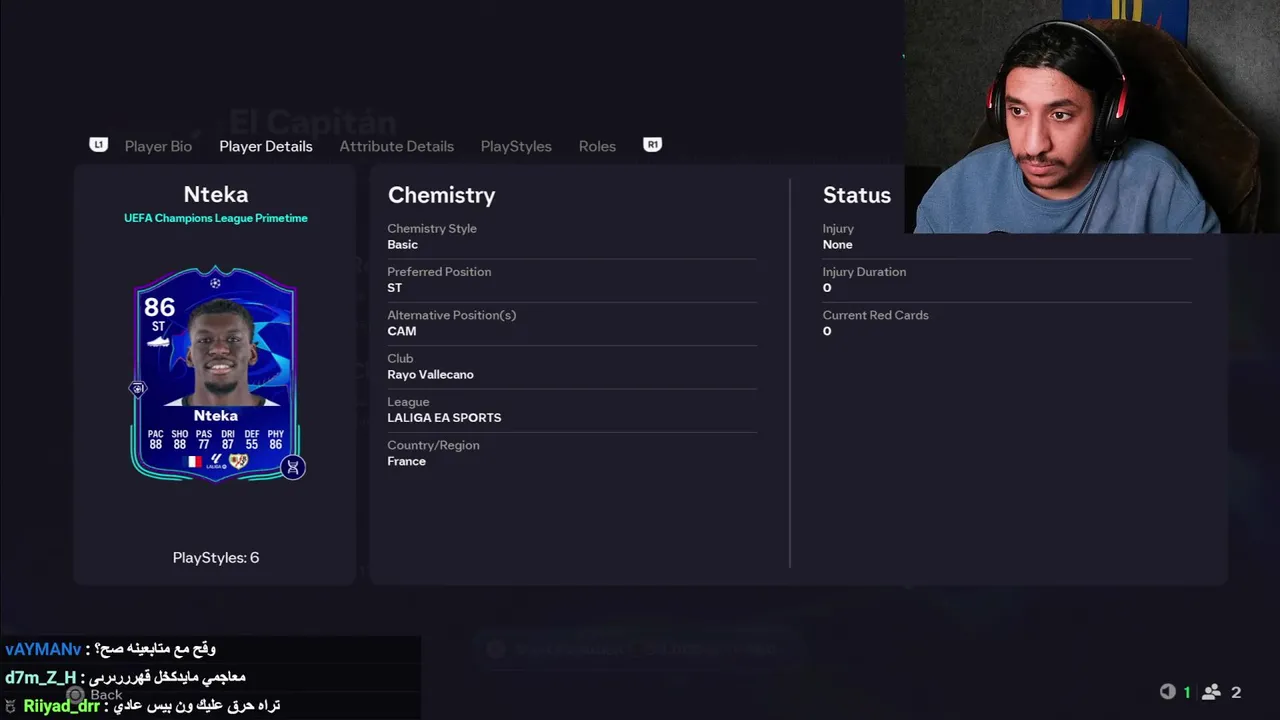Click the people count icon
Viewport: 1280px width, 720px height.
coord(1211,692)
